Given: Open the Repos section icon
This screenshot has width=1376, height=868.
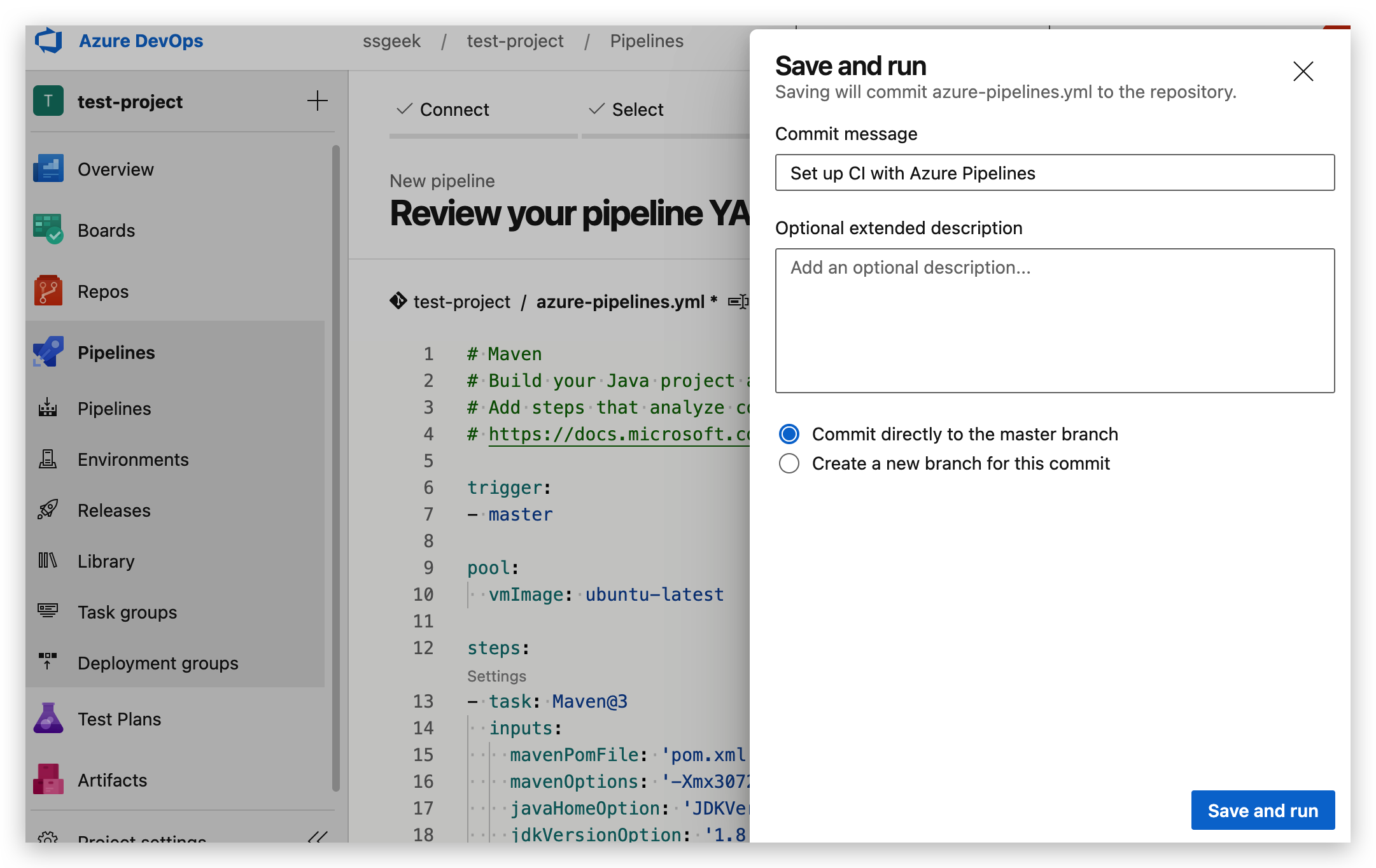Looking at the screenshot, I should point(48,291).
